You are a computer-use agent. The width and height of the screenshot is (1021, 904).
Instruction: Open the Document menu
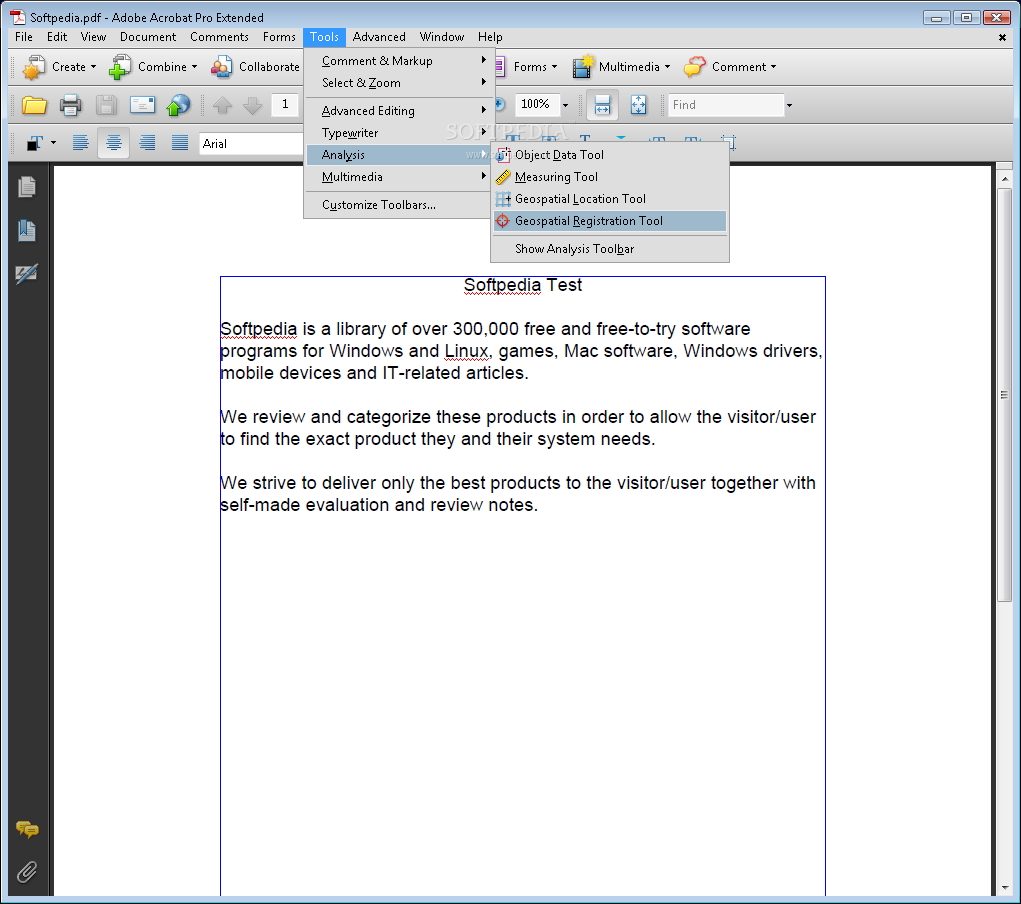click(x=148, y=37)
